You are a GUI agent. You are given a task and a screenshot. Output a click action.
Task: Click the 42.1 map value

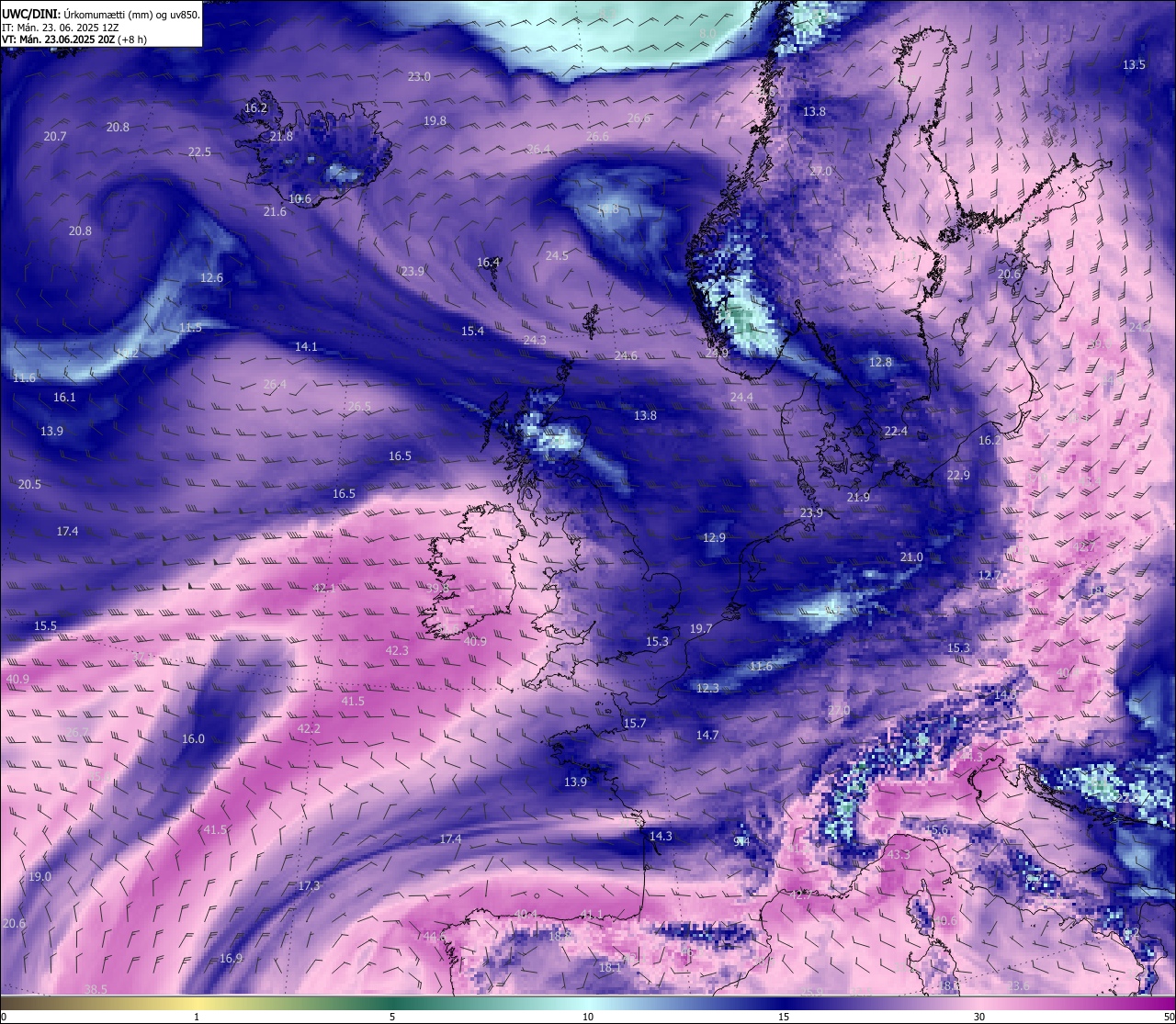pos(324,588)
